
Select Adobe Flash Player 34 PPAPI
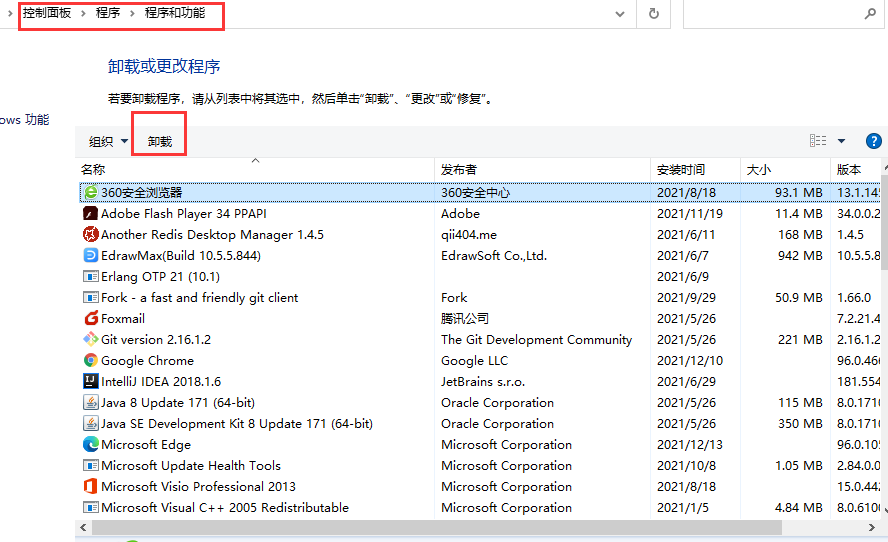click(183, 214)
